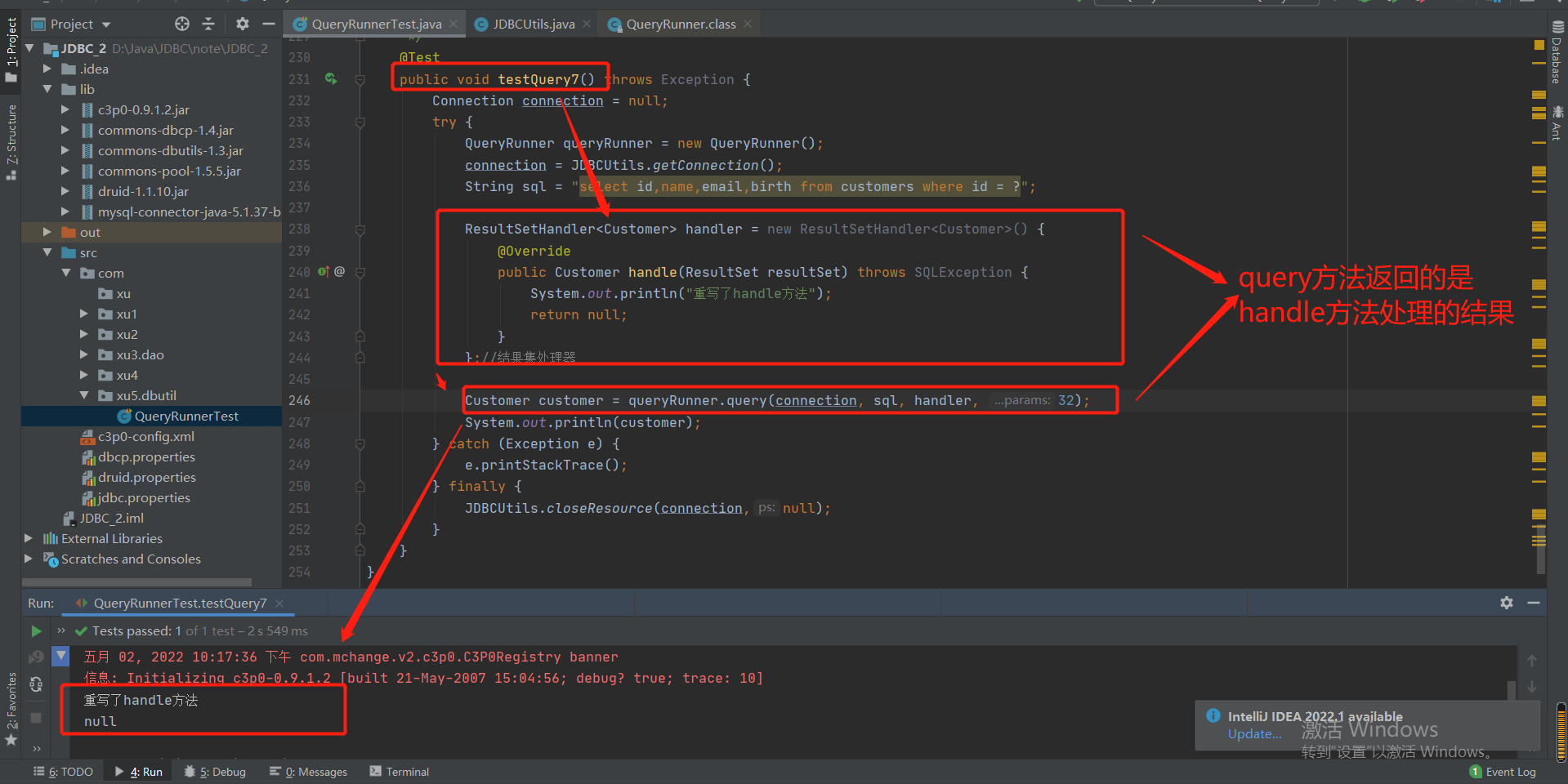Select QueryRunnerTest in project tree

(x=186, y=416)
